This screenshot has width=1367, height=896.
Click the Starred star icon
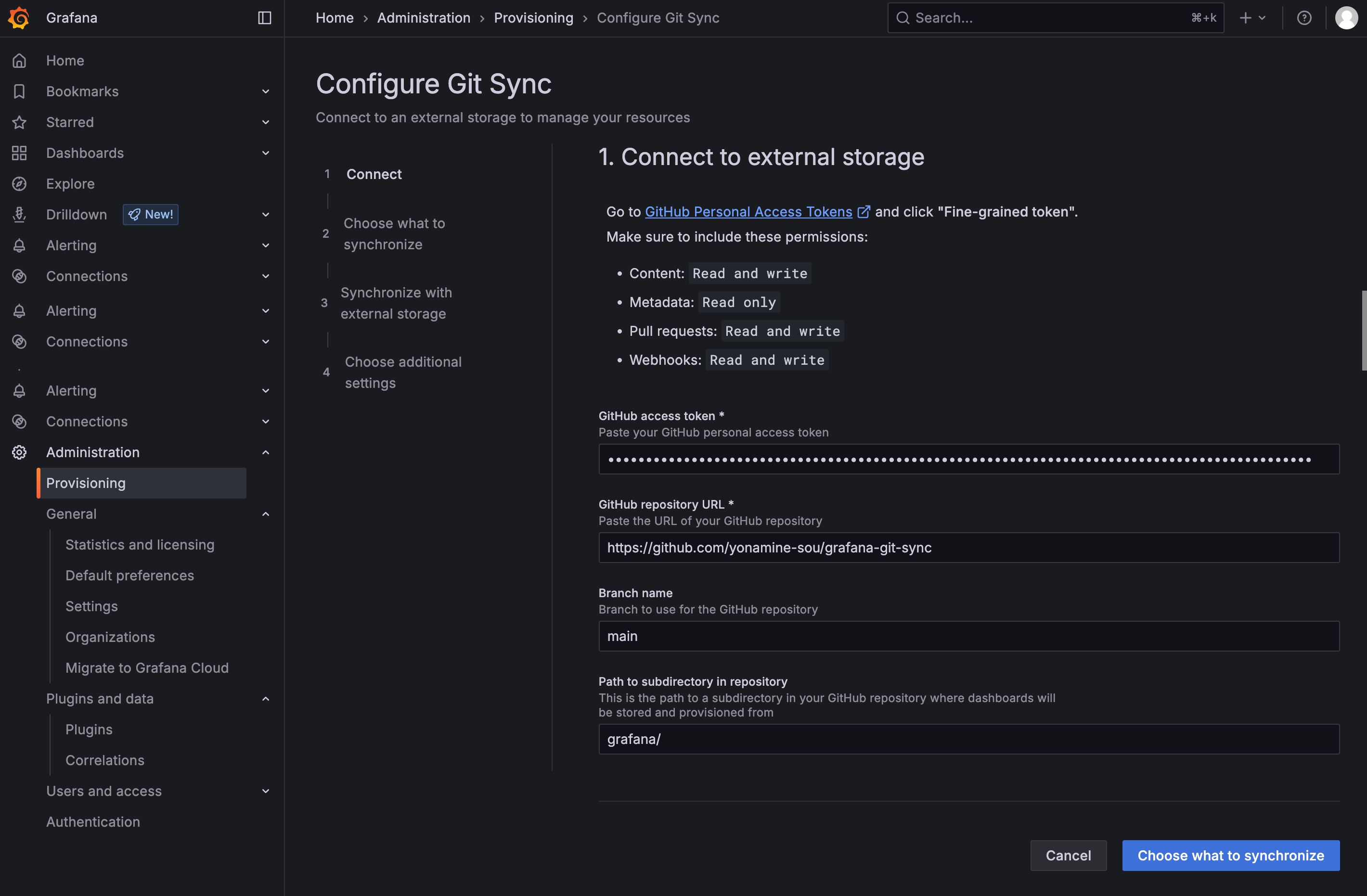pyautogui.click(x=20, y=122)
